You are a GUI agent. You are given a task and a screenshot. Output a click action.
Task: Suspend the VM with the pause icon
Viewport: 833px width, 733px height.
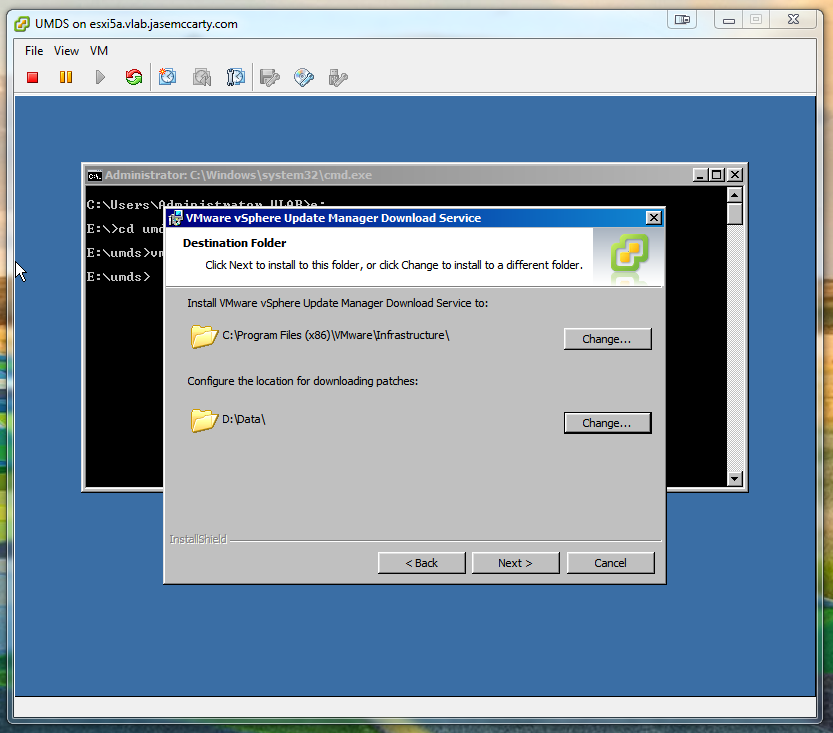66,78
